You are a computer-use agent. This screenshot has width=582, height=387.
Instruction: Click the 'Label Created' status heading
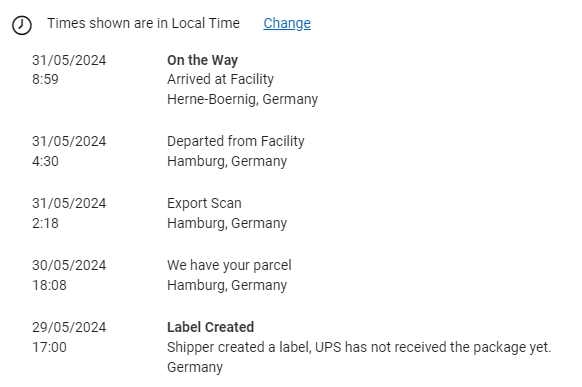210,327
